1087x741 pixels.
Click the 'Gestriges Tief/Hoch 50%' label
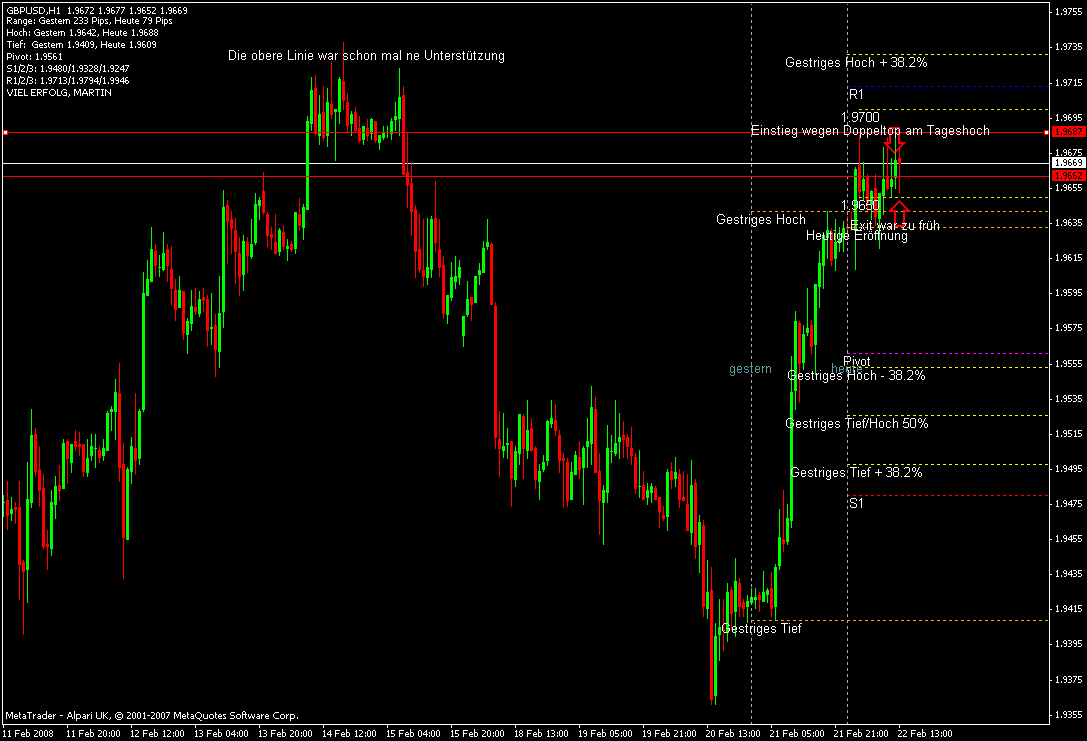(857, 424)
